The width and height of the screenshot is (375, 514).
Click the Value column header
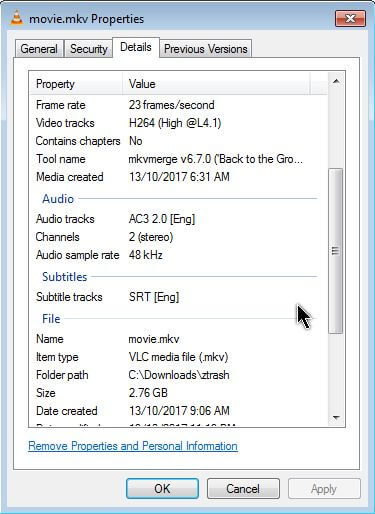click(217, 84)
